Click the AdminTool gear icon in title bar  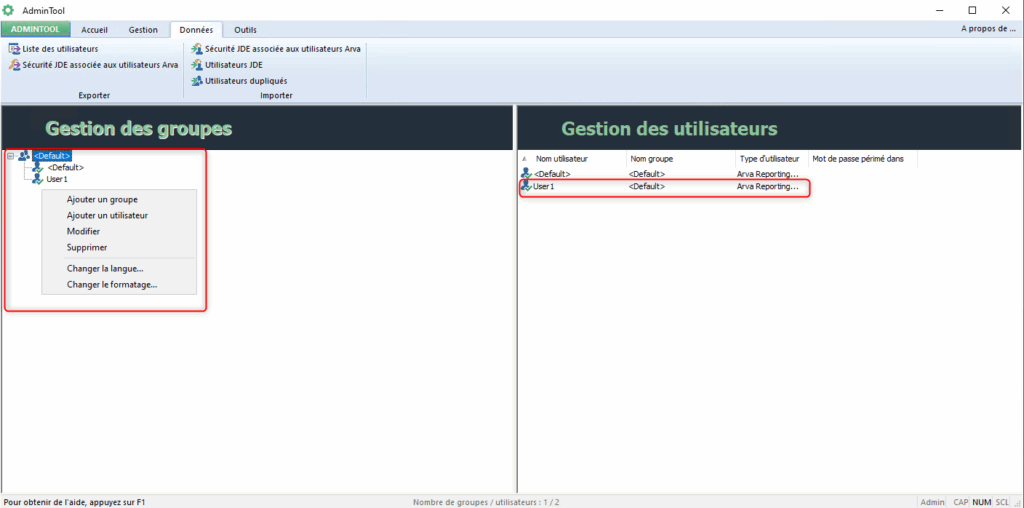tap(9, 10)
